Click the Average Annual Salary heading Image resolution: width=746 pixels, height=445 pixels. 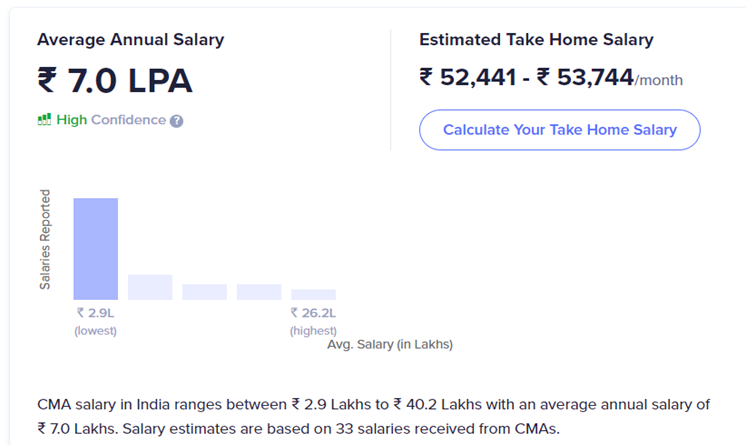(131, 40)
